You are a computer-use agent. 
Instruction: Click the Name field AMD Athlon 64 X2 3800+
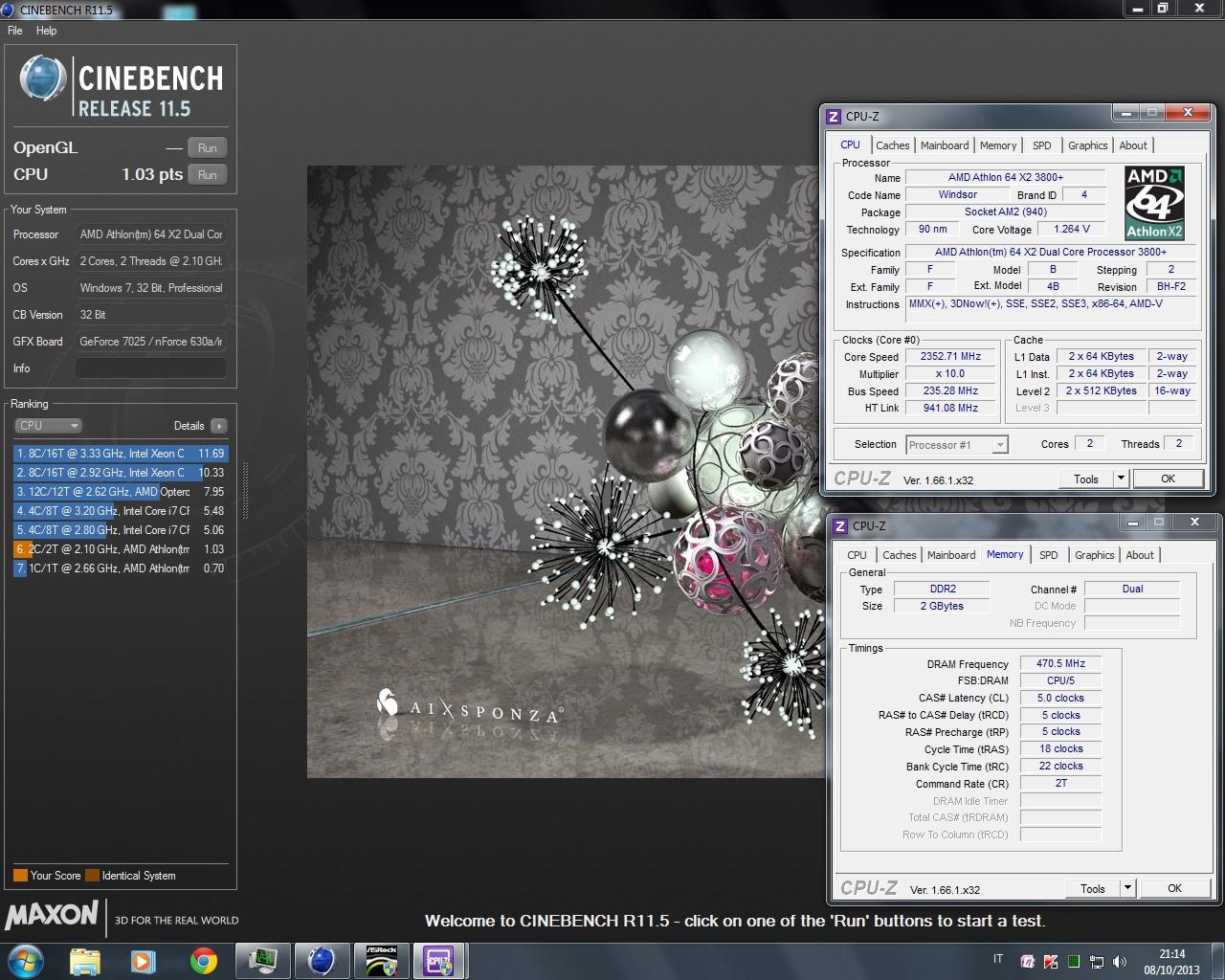[1005, 177]
